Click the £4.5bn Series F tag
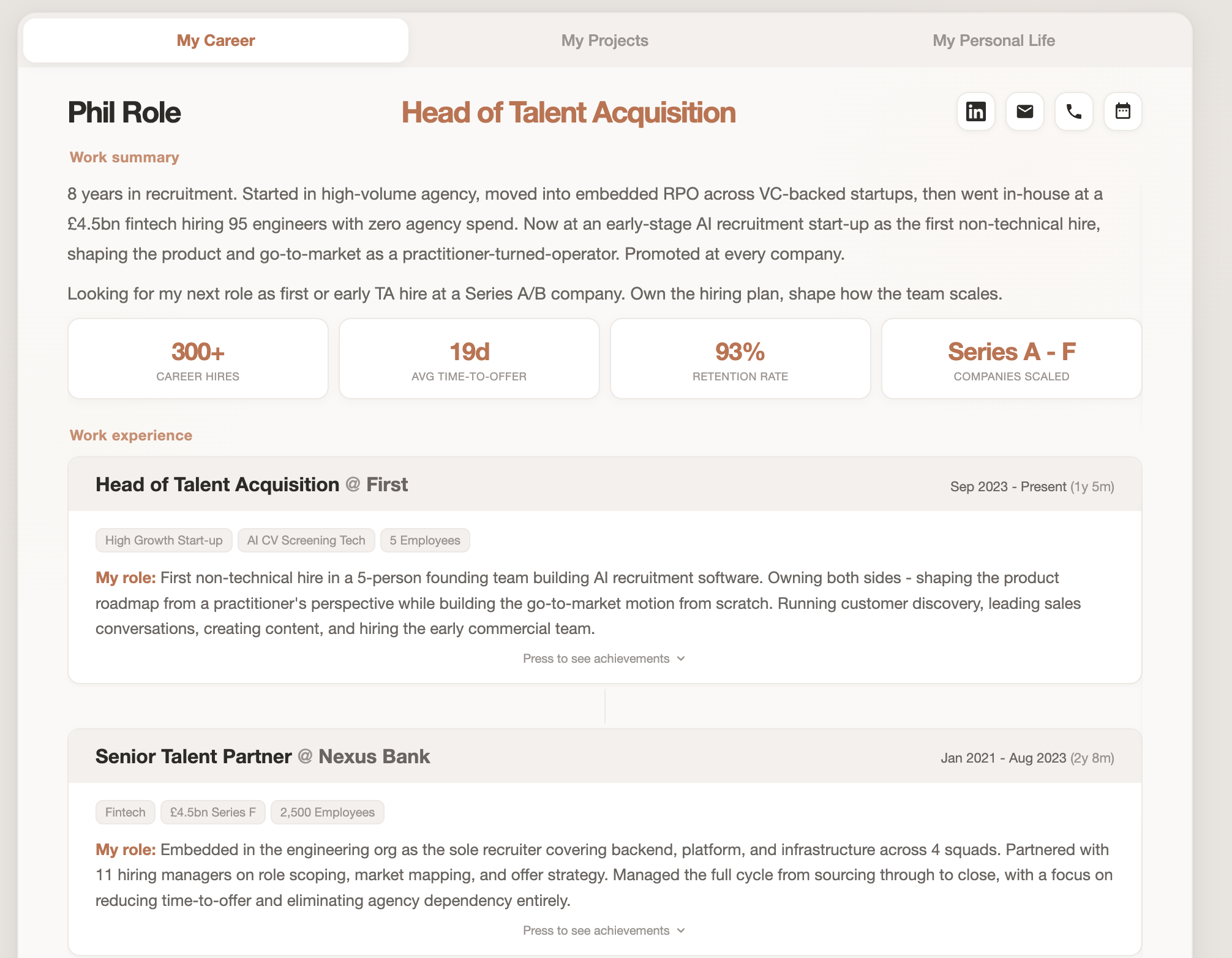The width and height of the screenshot is (1232, 958). coord(212,812)
